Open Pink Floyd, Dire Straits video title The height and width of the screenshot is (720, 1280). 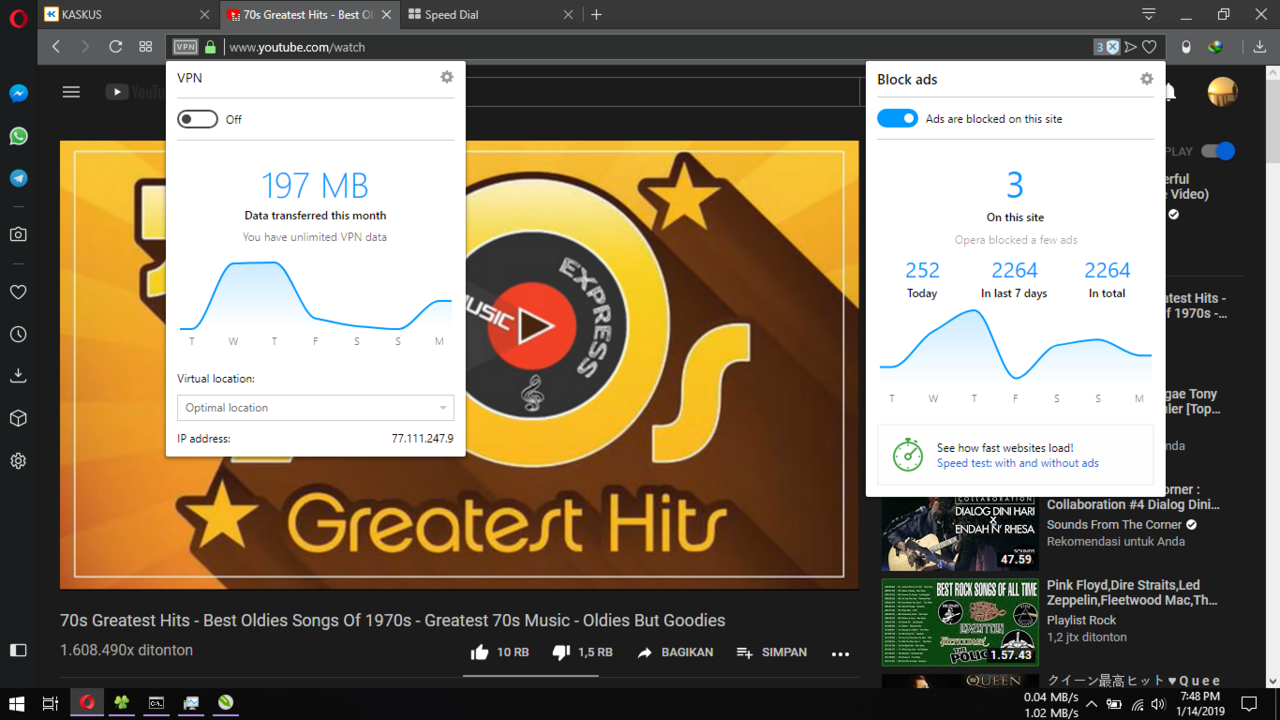1132,593
